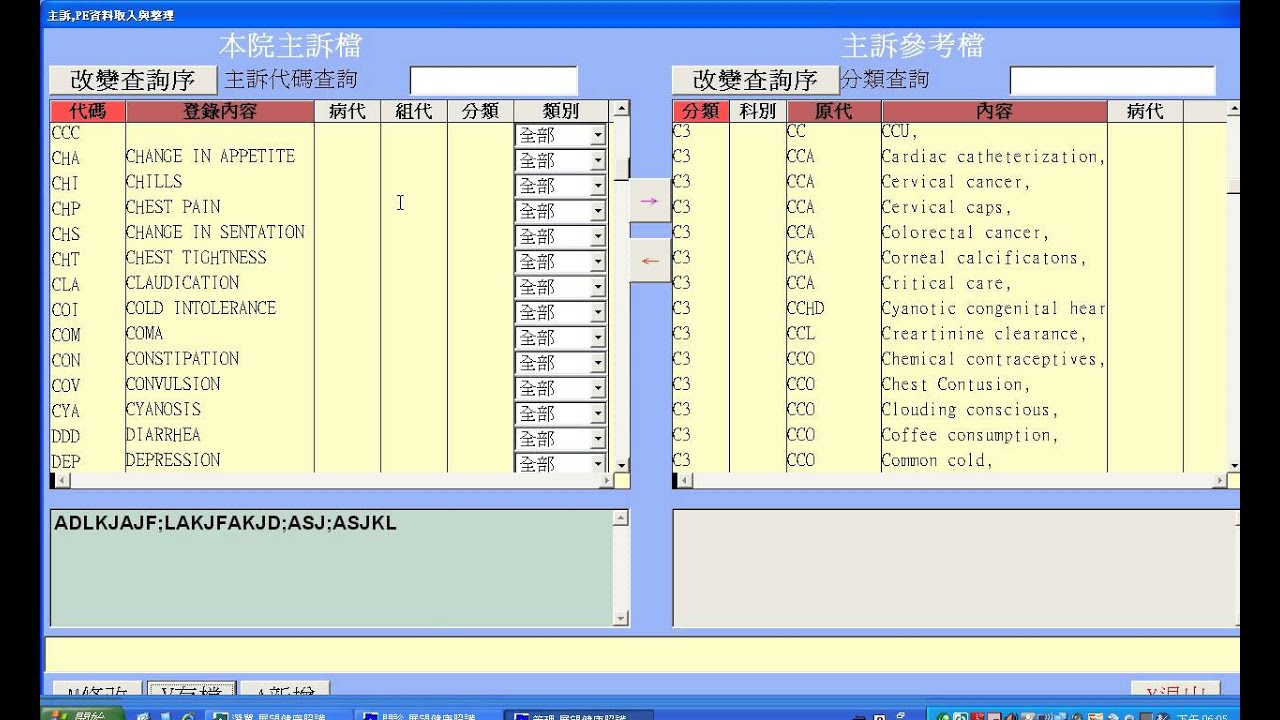The height and width of the screenshot is (720, 1280).
Task: Open 類別 dropdown for COLD INTOLERANCE
Action: 598,312
